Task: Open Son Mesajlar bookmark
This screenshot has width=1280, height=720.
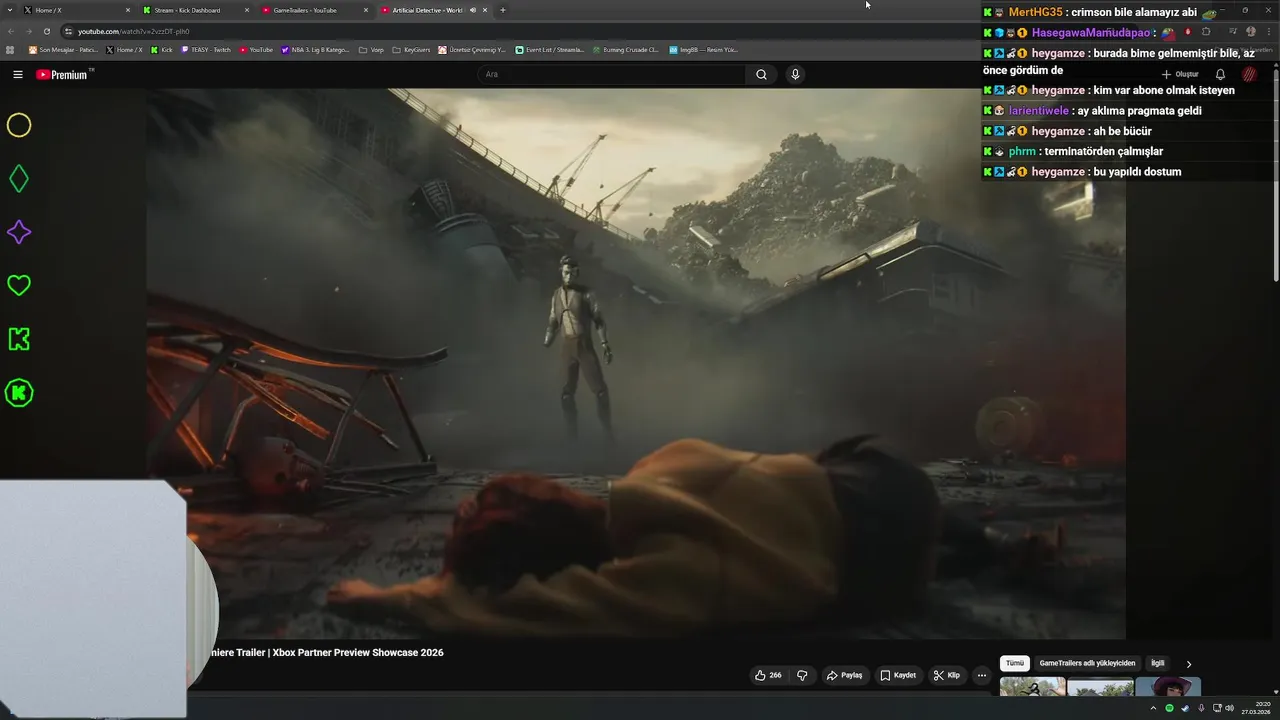Action: click(61, 49)
